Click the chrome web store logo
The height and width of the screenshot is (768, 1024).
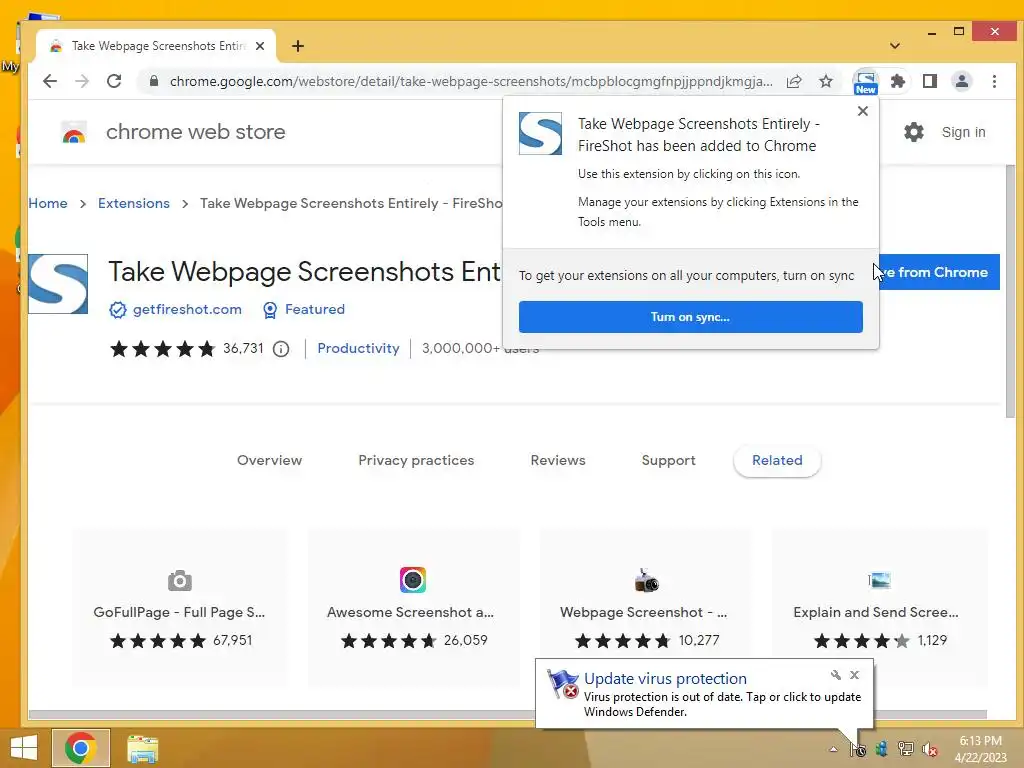click(74, 132)
